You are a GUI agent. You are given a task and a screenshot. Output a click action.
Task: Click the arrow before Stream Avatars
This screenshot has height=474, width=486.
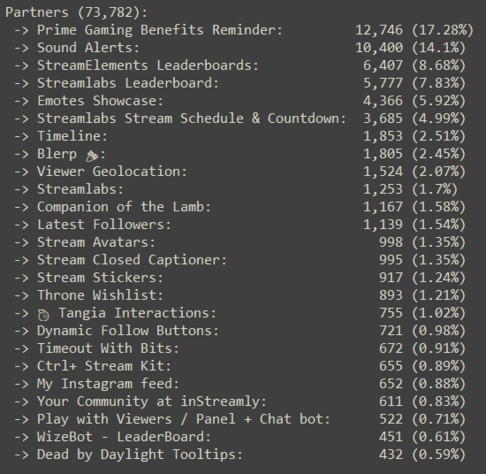(21, 242)
